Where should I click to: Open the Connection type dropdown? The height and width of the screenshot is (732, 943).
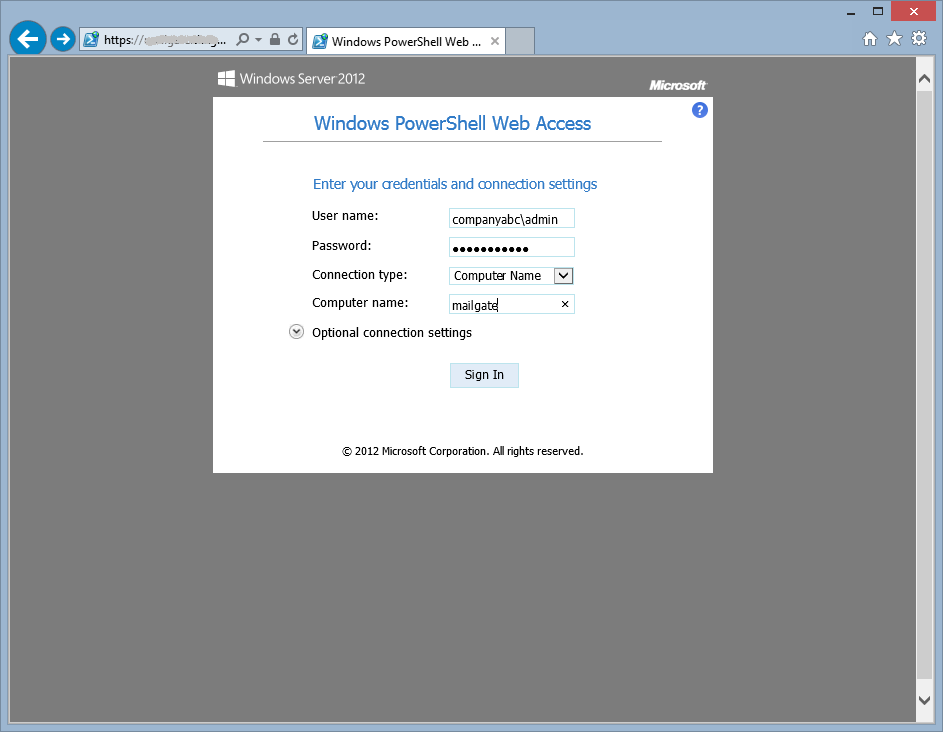563,275
